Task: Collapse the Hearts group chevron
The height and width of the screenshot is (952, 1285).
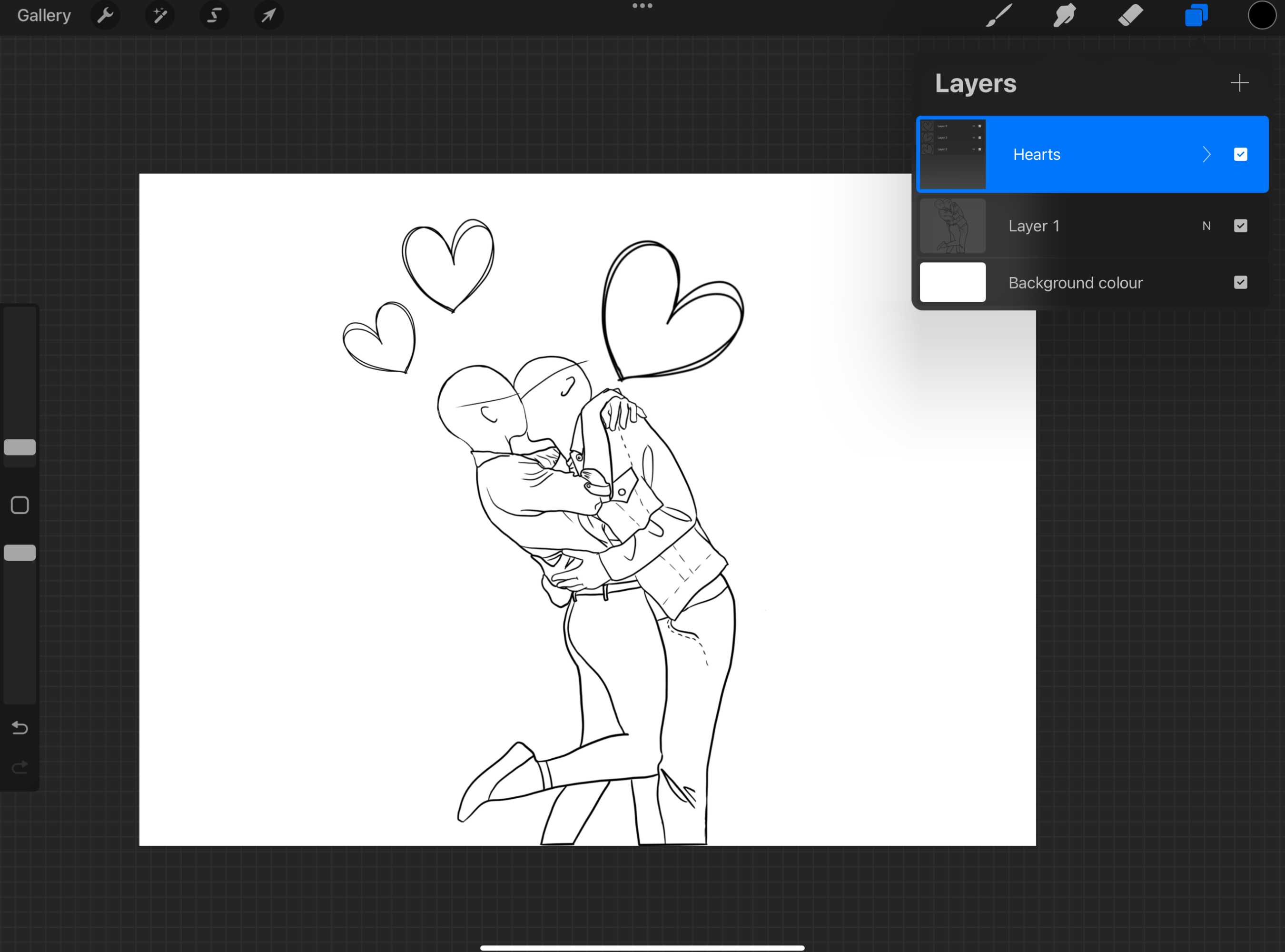Action: (1206, 154)
